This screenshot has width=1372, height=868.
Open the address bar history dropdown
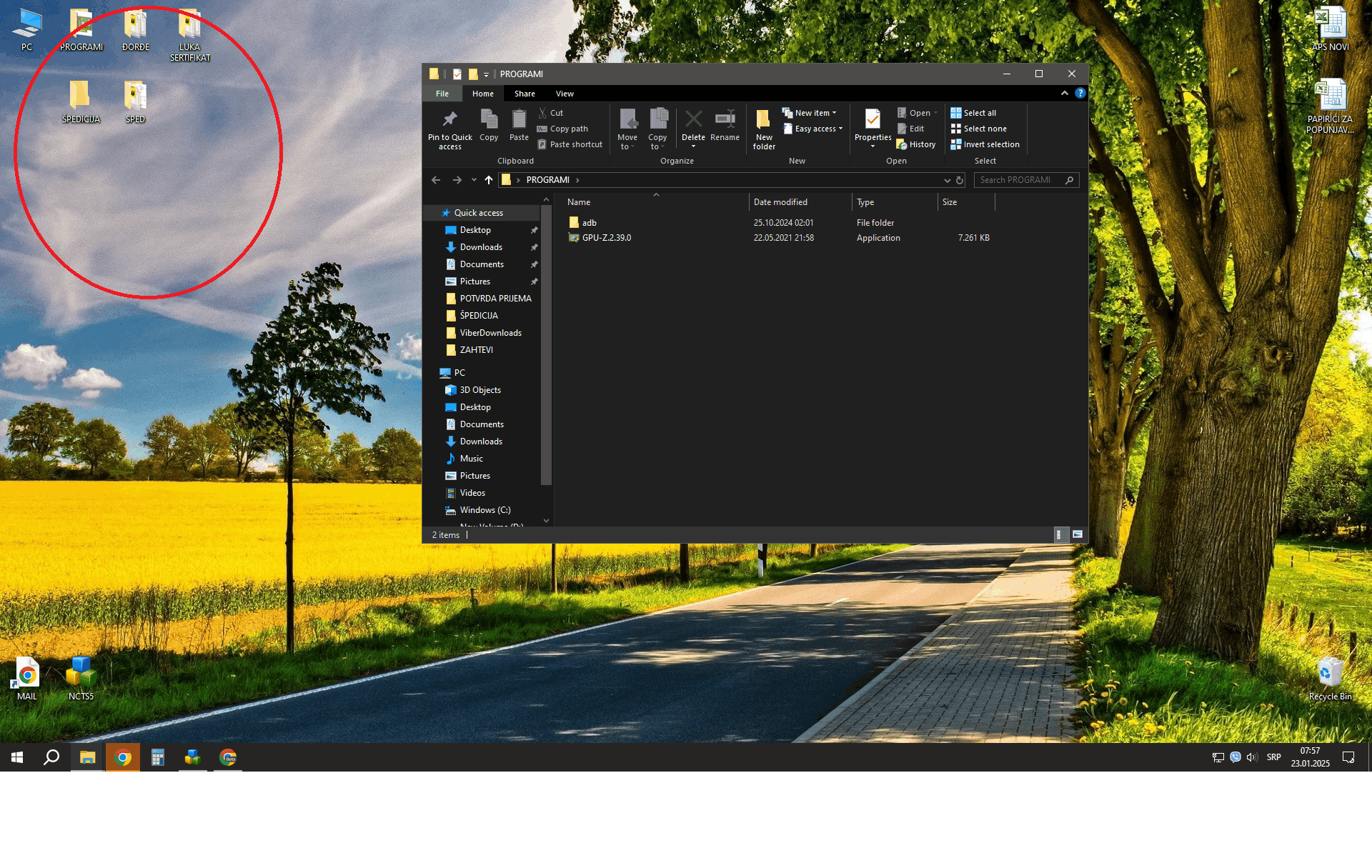[x=947, y=180]
